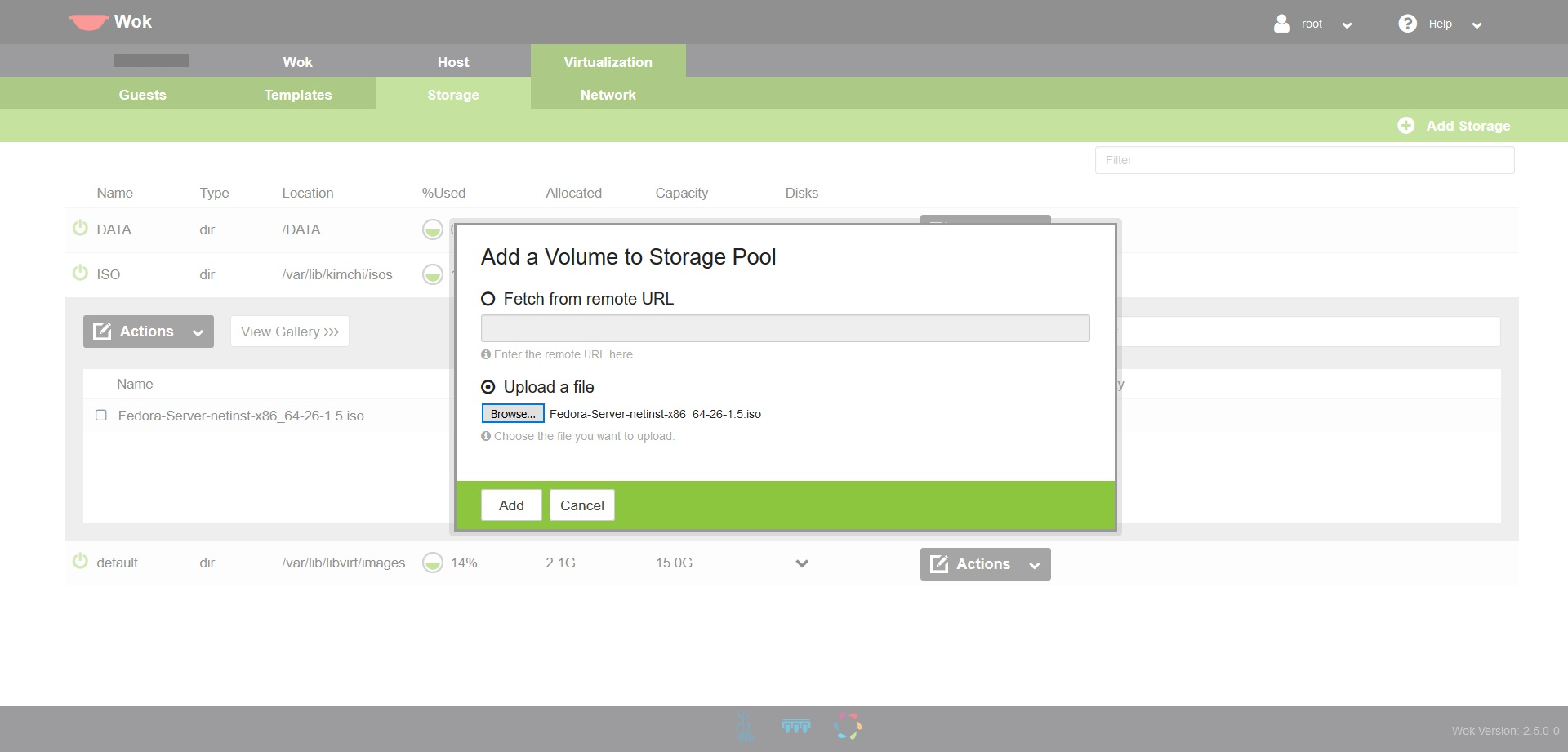Click the Wok logo icon

tap(87, 22)
